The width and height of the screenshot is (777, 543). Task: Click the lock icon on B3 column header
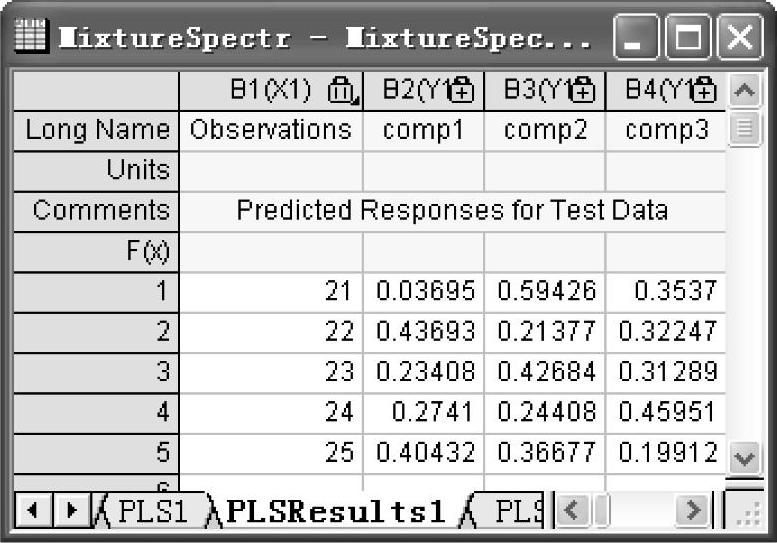(x=583, y=91)
